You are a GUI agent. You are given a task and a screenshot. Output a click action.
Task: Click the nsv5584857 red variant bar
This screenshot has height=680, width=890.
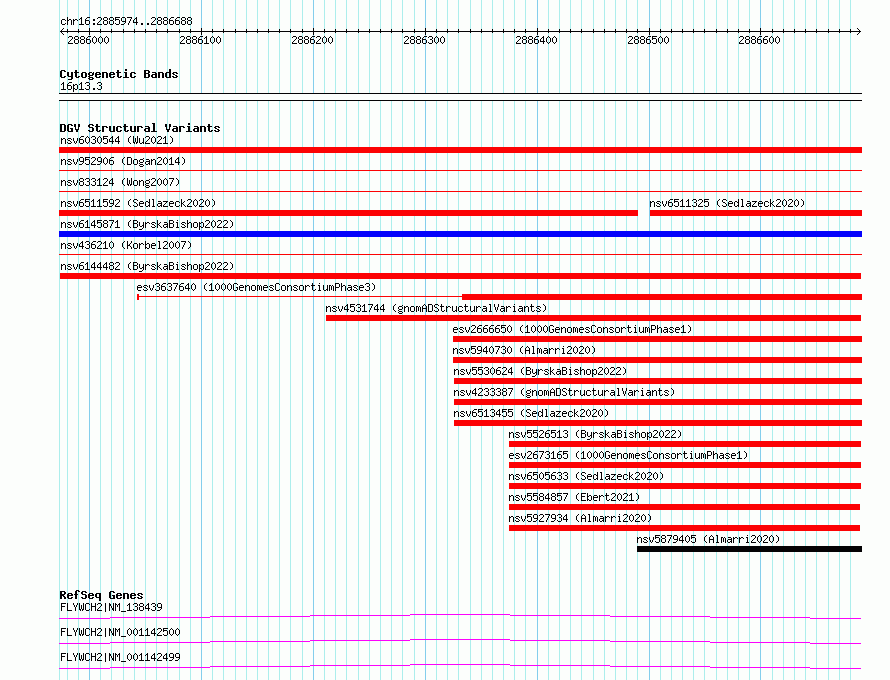tap(685, 507)
